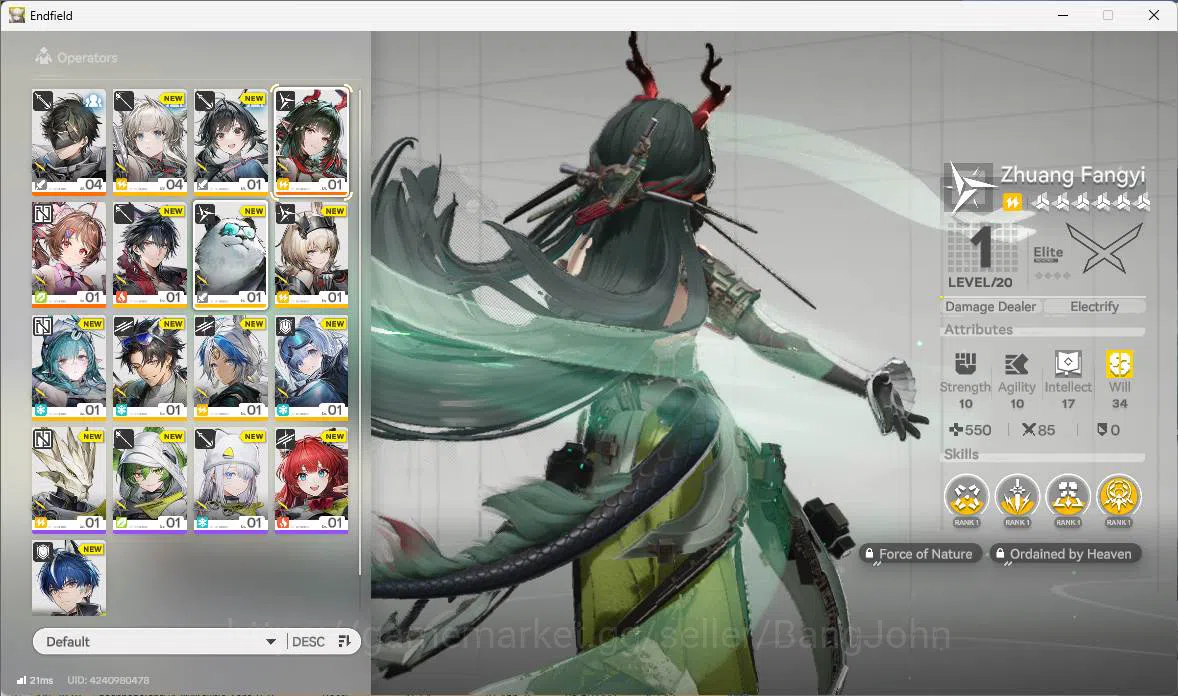Click the LEVEL/20 level display
This screenshot has width=1178, height=696.
tap(980, 256)
